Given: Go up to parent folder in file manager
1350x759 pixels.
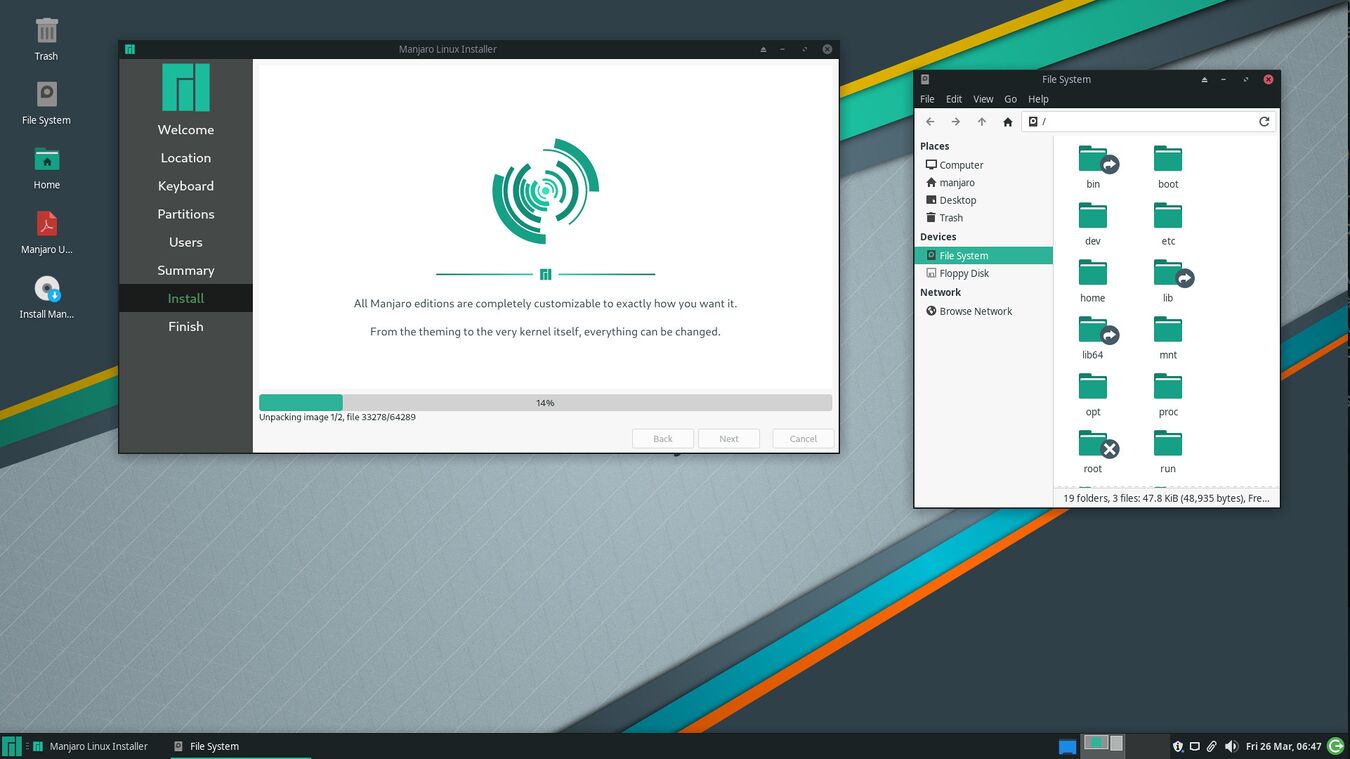Looking at the screenshot, I should (982, 122).
